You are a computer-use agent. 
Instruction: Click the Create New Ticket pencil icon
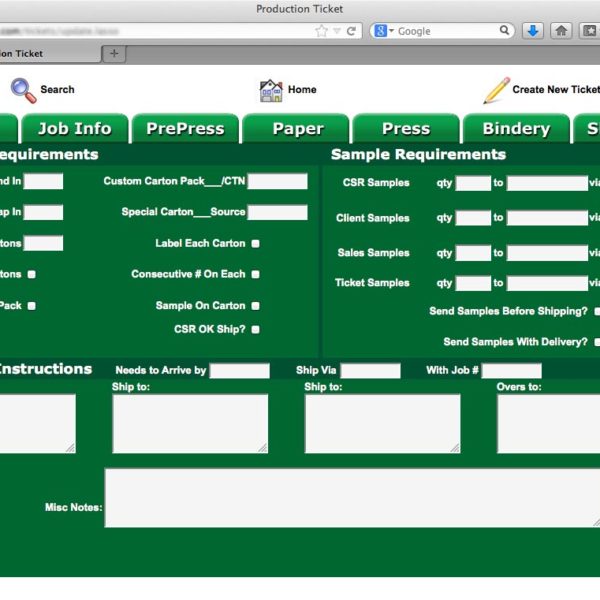click(x=496, y=90)
